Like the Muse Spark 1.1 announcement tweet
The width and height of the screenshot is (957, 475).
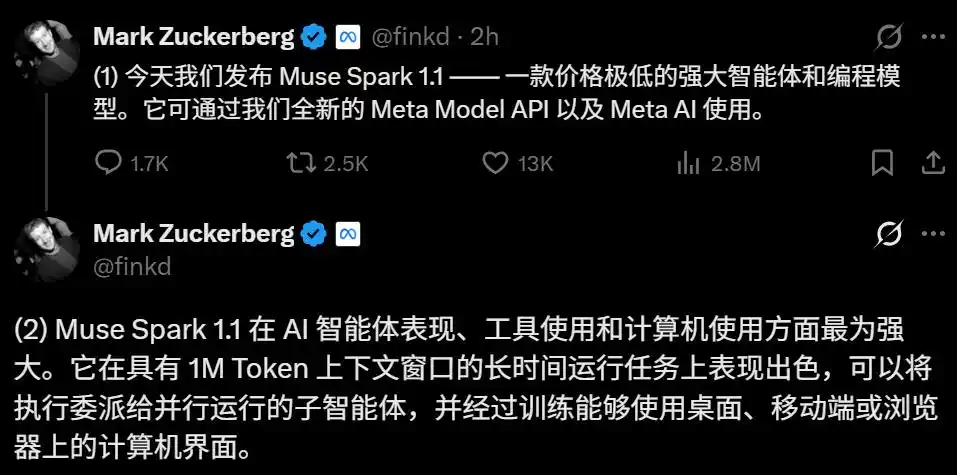(495, 163)
